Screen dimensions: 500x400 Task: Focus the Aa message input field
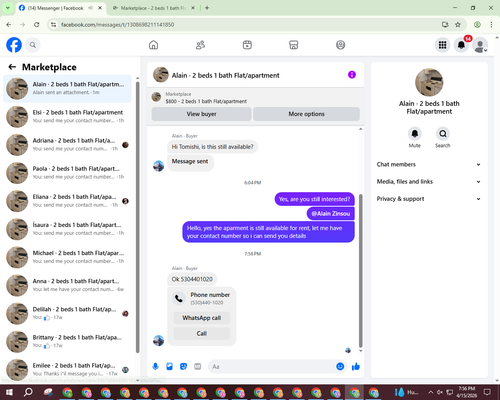coord(273,367)
